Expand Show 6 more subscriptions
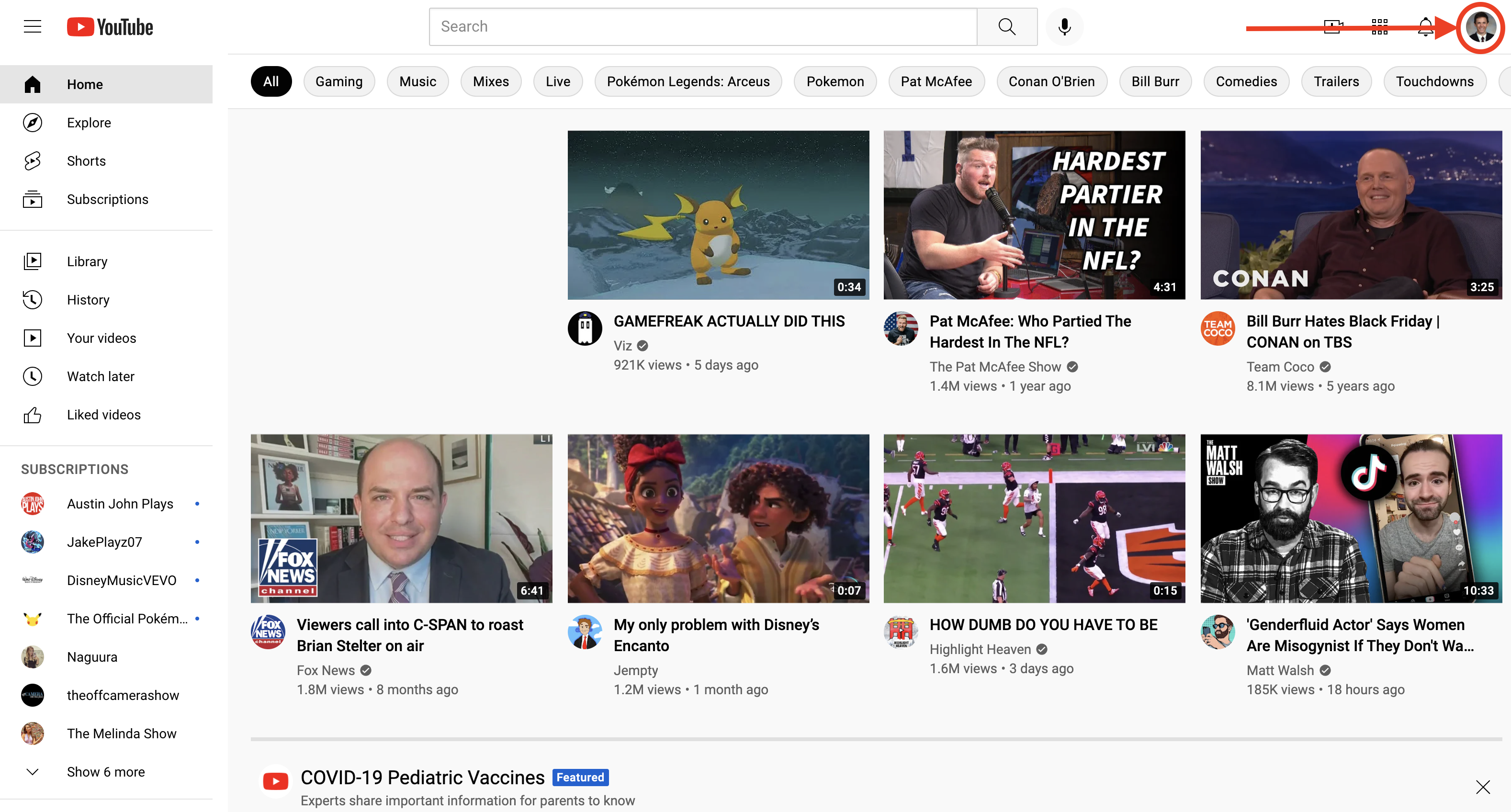The image size is (1511, 812). [106, 771]
